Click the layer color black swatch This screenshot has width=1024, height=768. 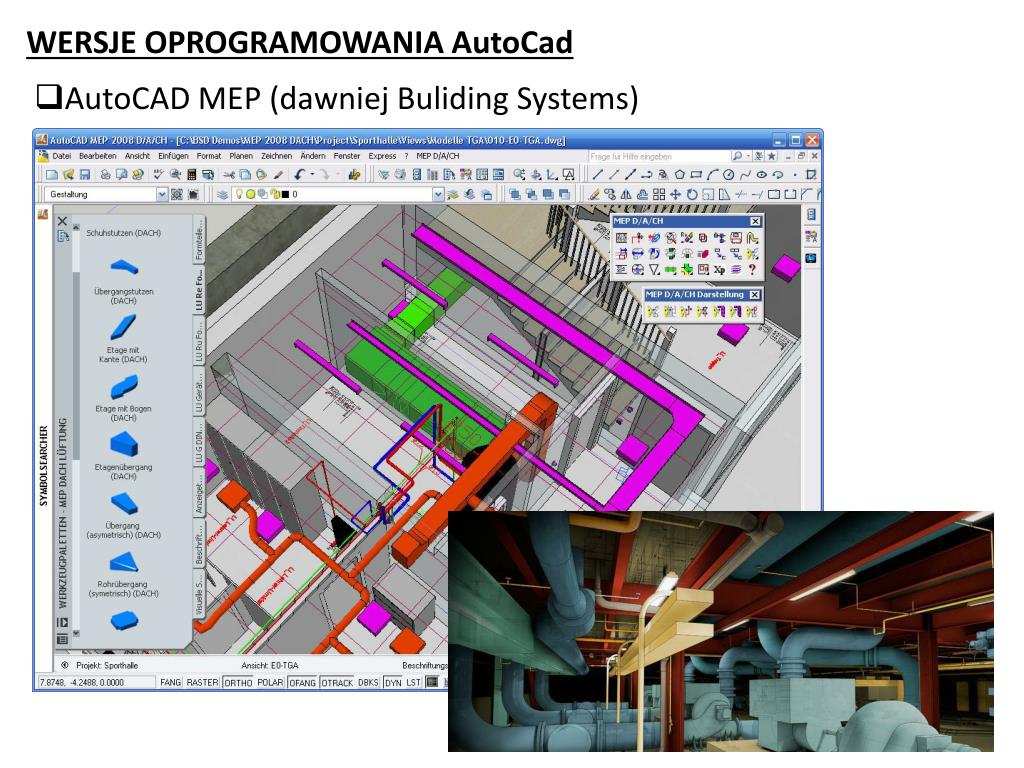pos(285,195)
